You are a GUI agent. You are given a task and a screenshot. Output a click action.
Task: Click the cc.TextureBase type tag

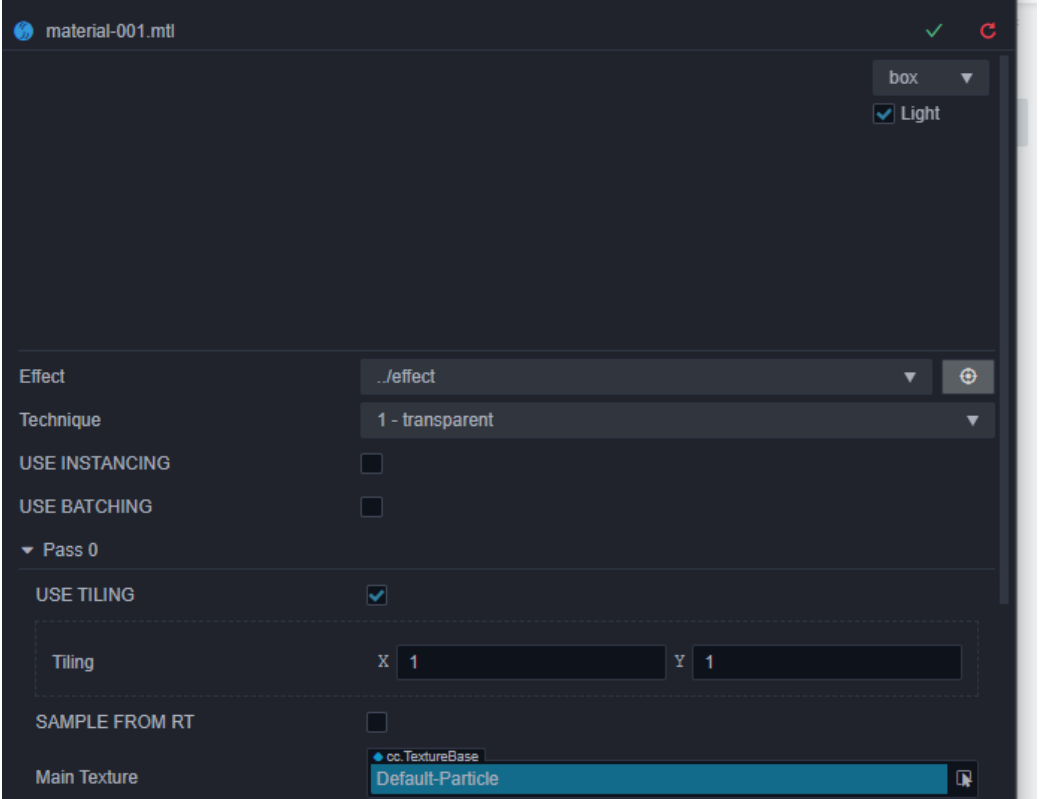(x=426, y=756)
